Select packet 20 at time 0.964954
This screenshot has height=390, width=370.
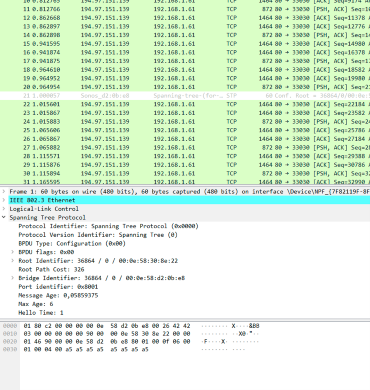pos(185,87)
